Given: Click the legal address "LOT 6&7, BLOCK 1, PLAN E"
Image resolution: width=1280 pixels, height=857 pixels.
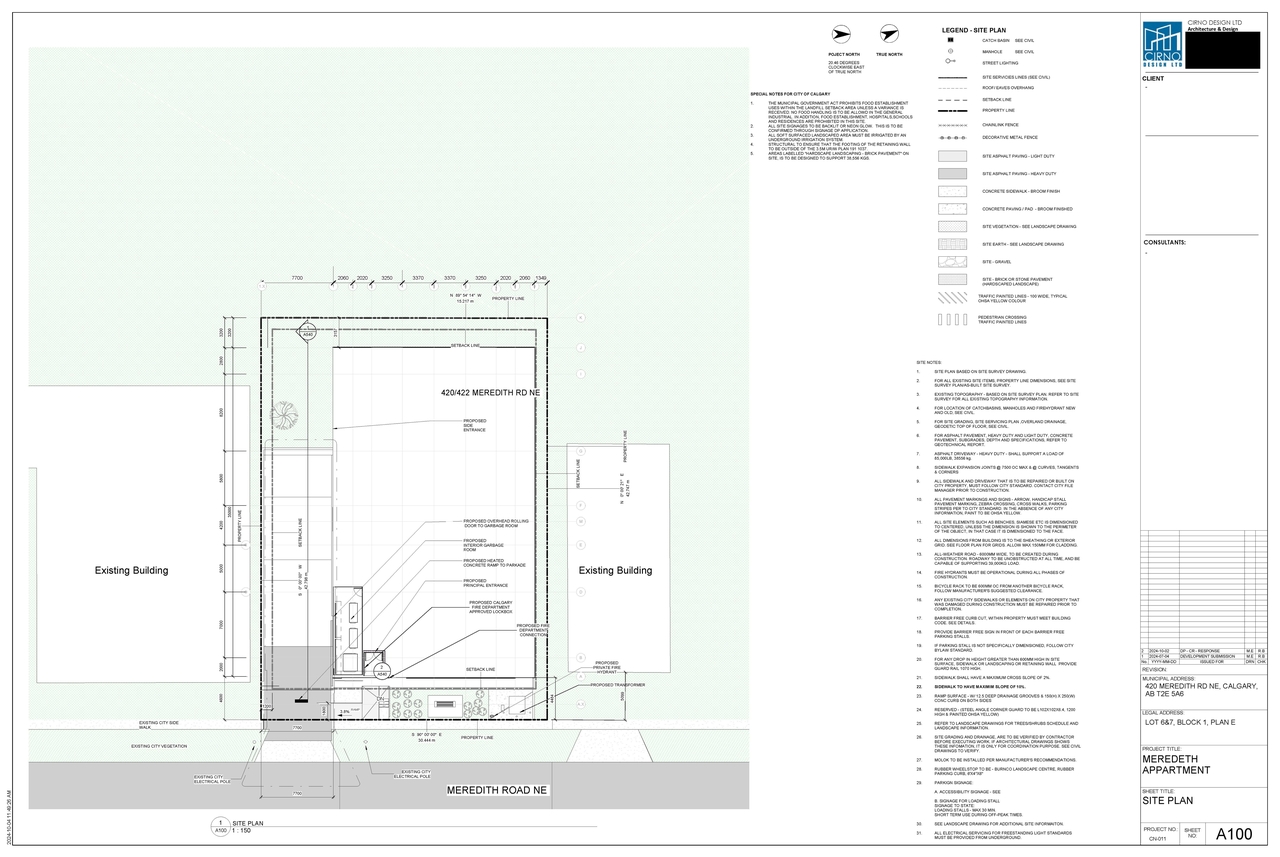Looking at the screenshot, I should (1192, 722).
